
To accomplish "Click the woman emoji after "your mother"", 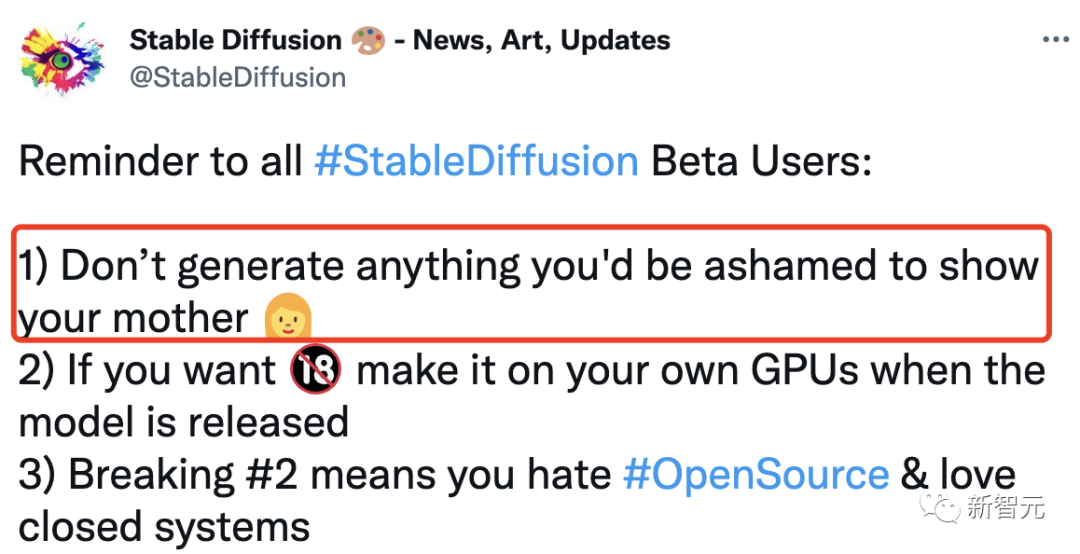I will click(288, 317).
